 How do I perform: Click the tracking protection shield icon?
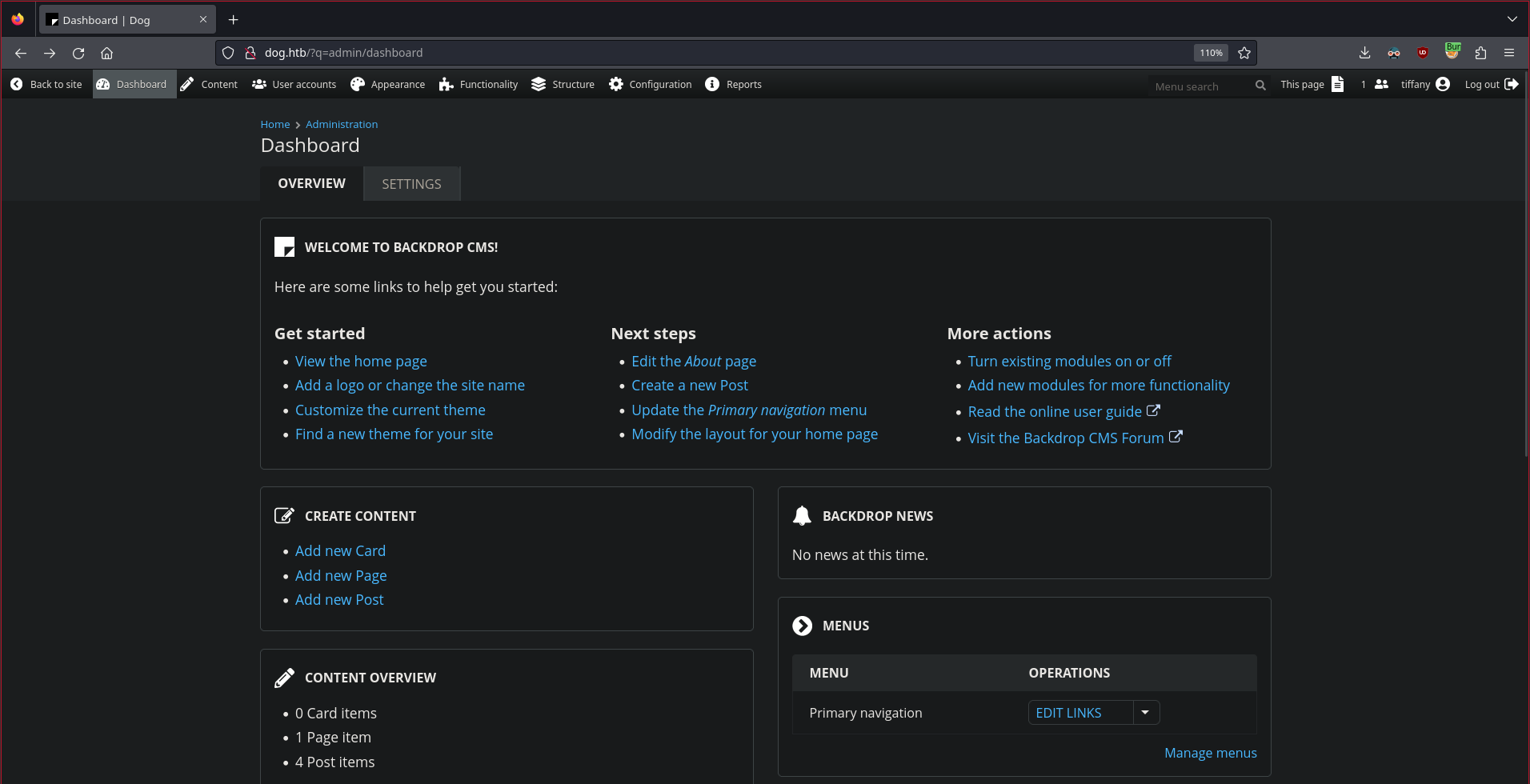click(228, 53)
